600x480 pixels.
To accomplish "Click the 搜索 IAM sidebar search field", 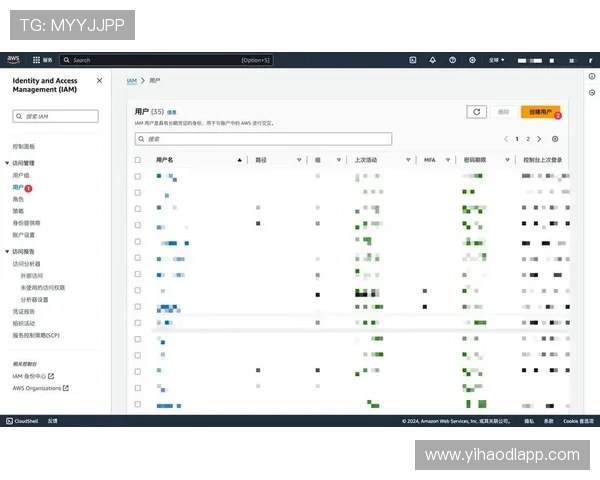I will click(x=59, y=117).
